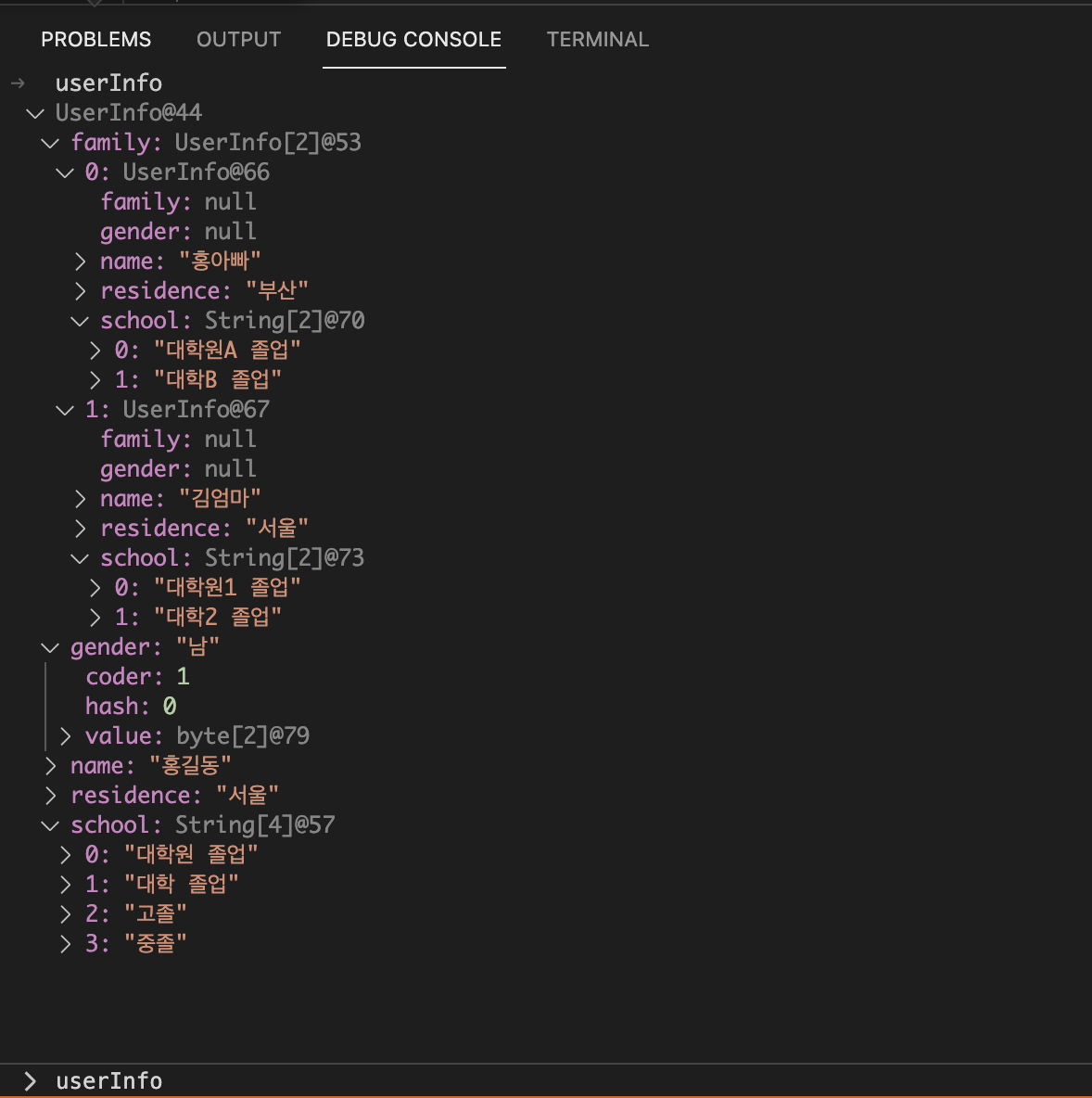Collapse the 1: UserInfo@67 entry

point(64,409)
